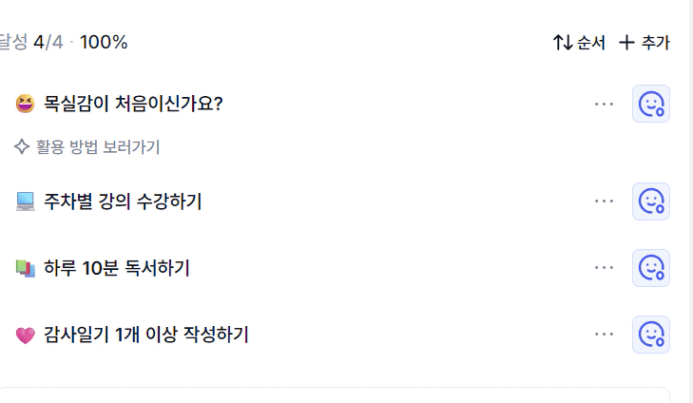Click the 추가 add button
This screenshot has width=693, height=403.
pos(644,43)
